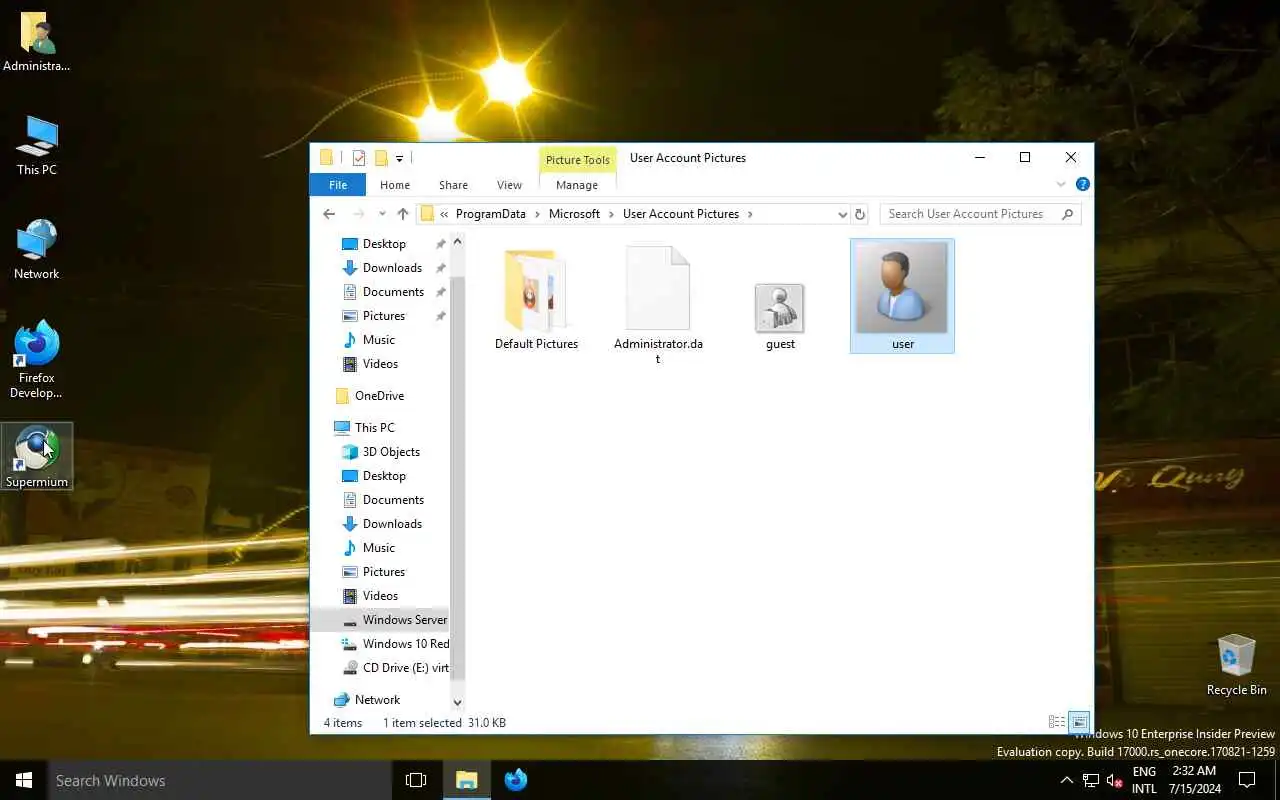1280x800 pixels.
Task: Click Microsoft in the address breadcrumb
Action: (574, 214)
